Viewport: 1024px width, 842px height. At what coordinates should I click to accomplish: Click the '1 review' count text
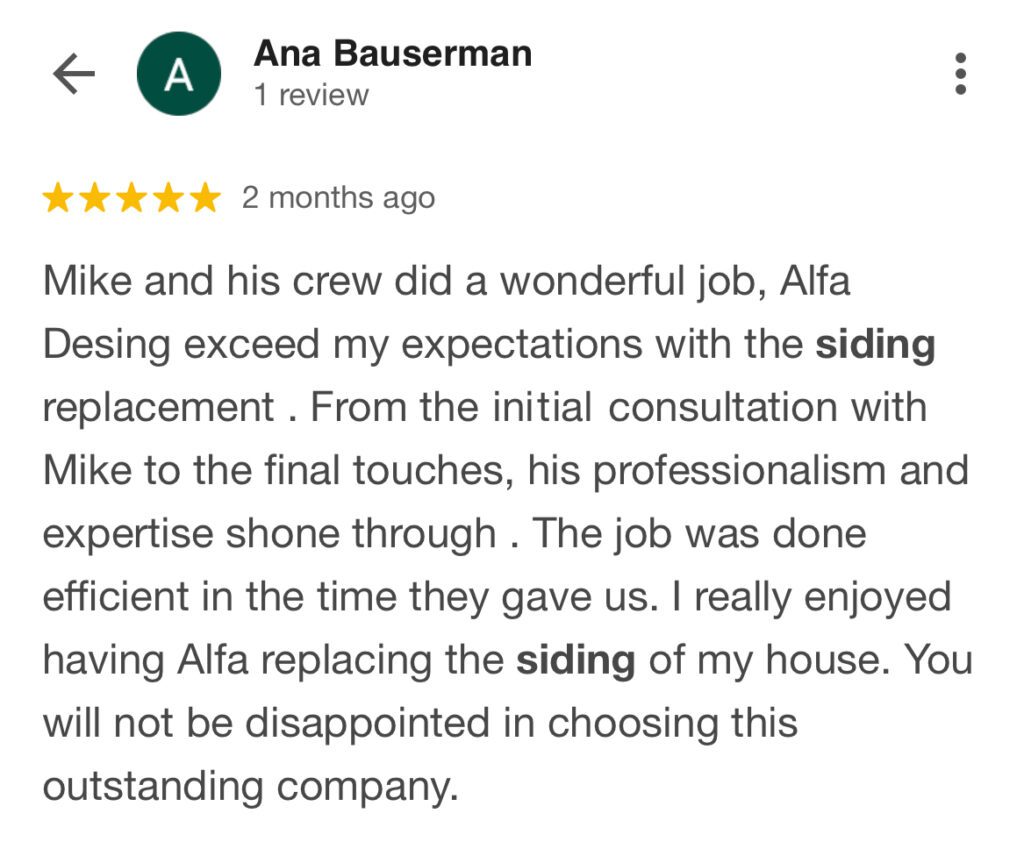click(x=311, y=96)
